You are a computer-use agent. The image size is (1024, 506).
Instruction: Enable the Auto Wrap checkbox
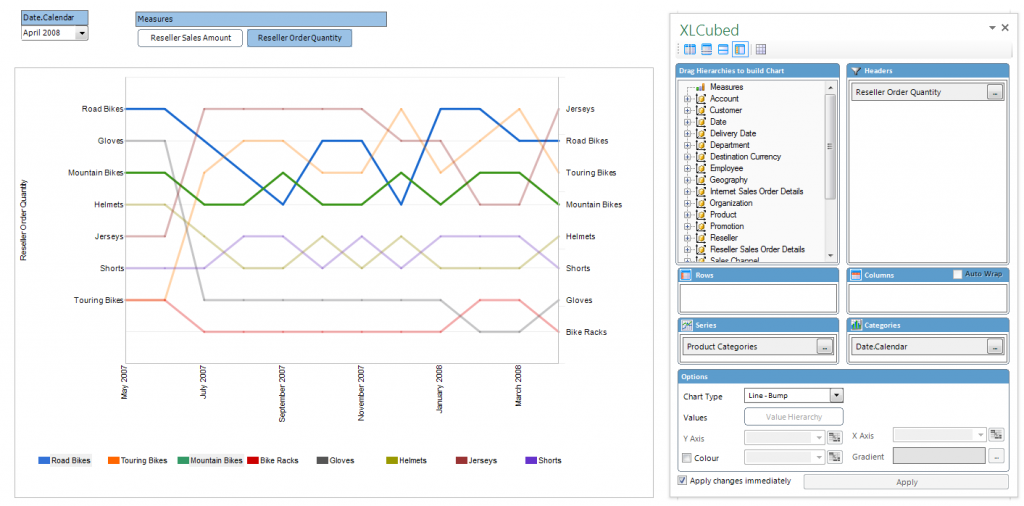point(958,274)
